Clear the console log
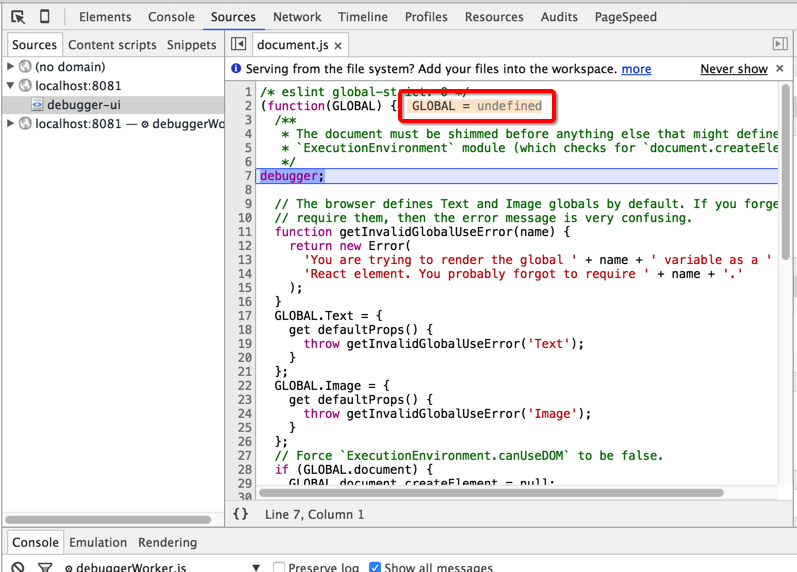797x572 pixels. pos(18,567)
